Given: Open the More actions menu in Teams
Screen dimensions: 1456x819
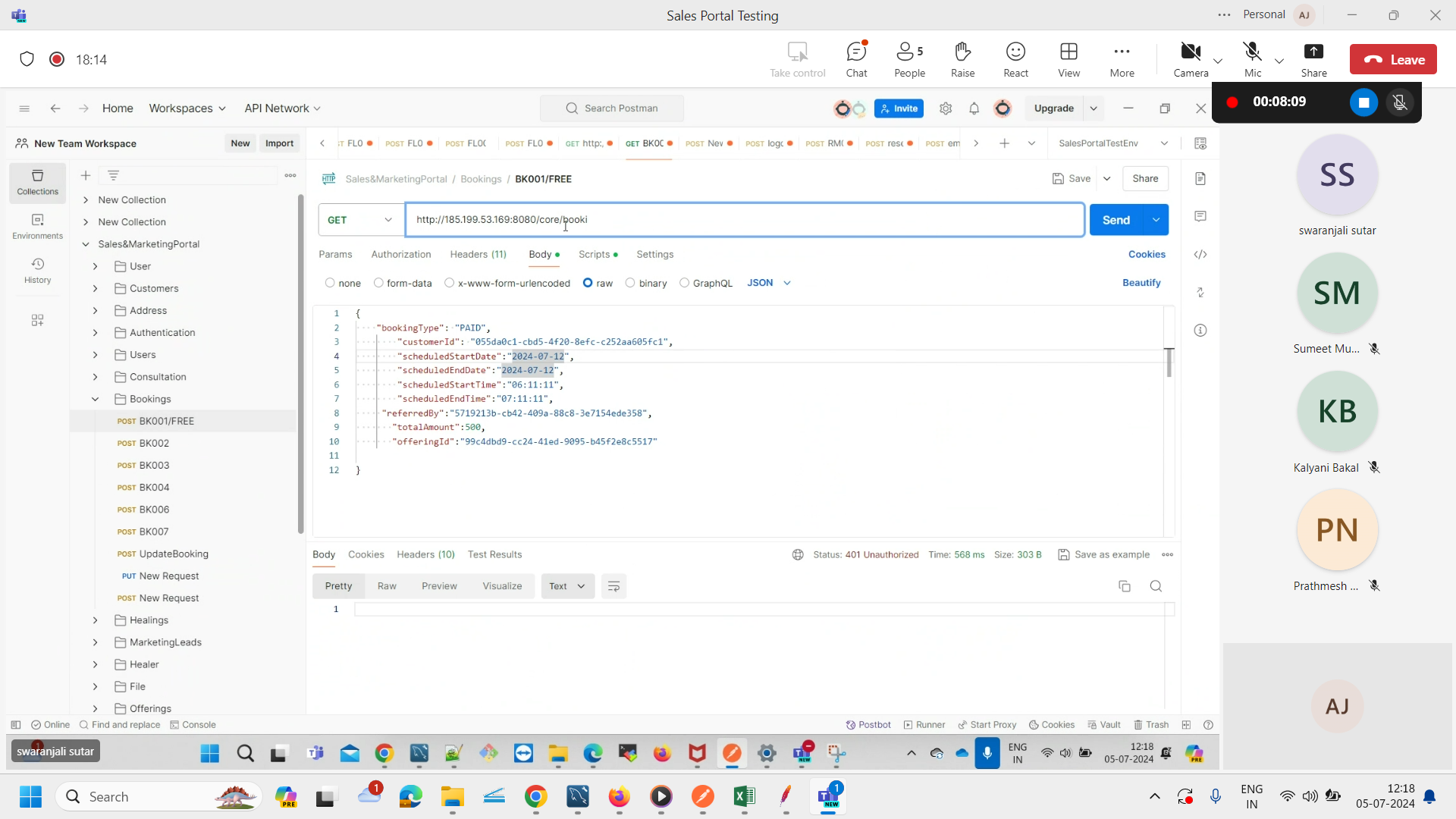Looking at the screenshot, I should 1122,59.
